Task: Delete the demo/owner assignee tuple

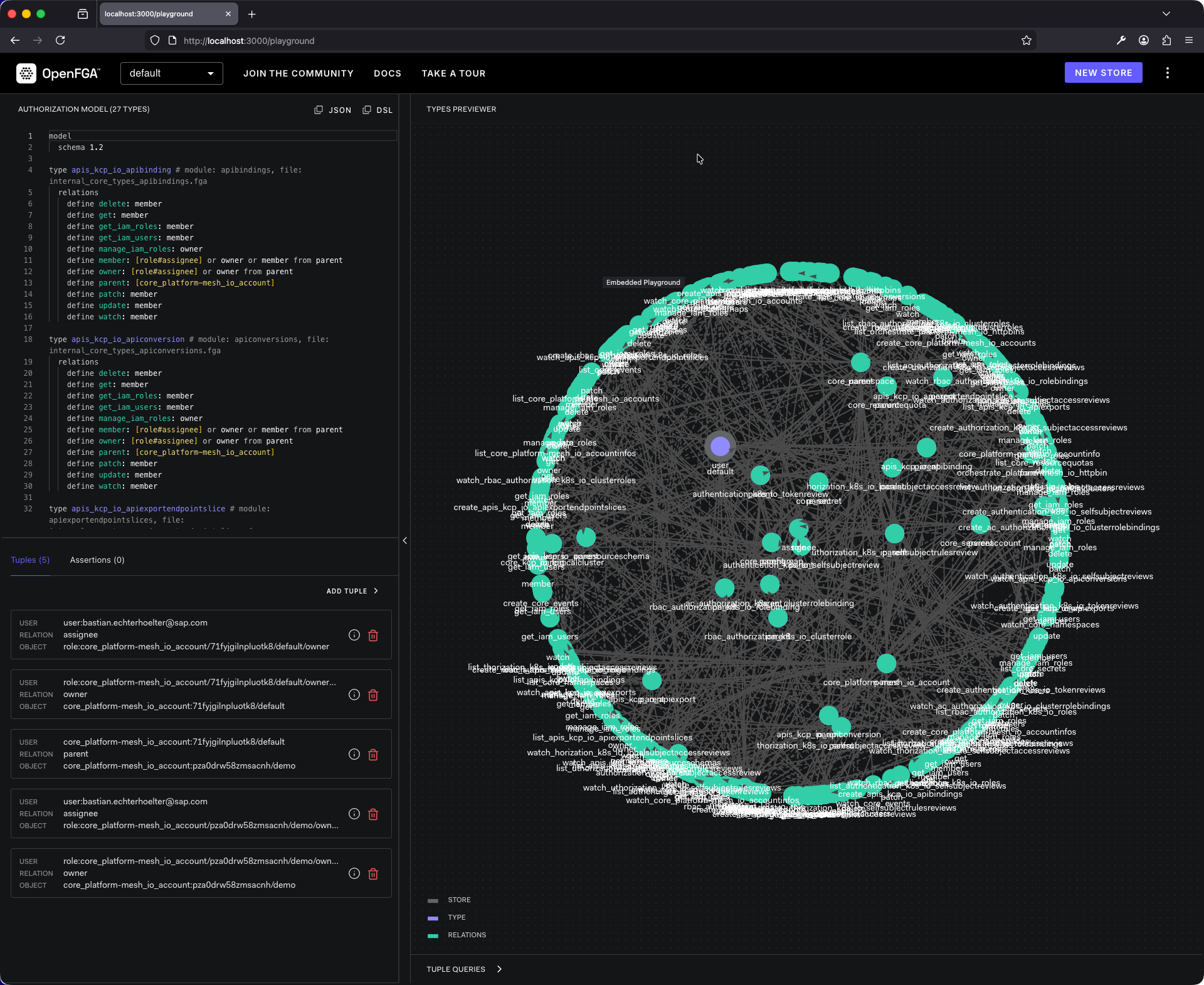Action: 373,814
